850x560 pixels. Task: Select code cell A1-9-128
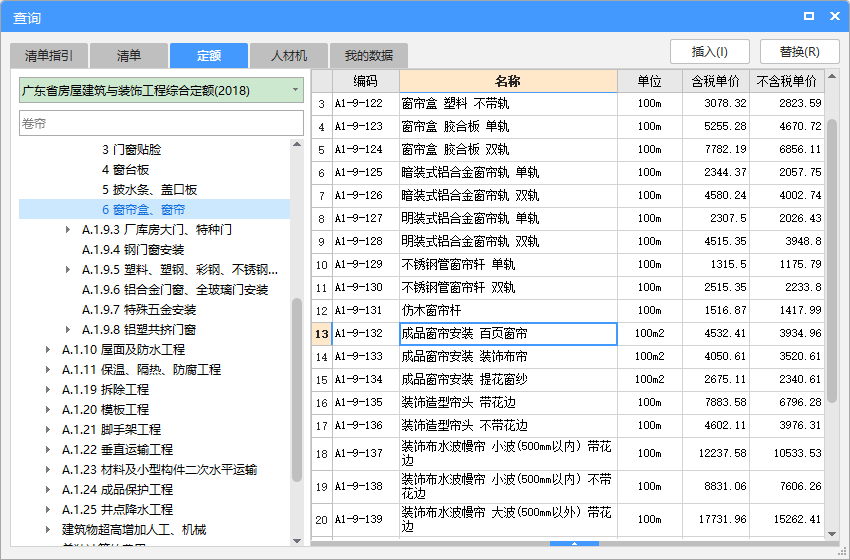[x=365, y=242]
